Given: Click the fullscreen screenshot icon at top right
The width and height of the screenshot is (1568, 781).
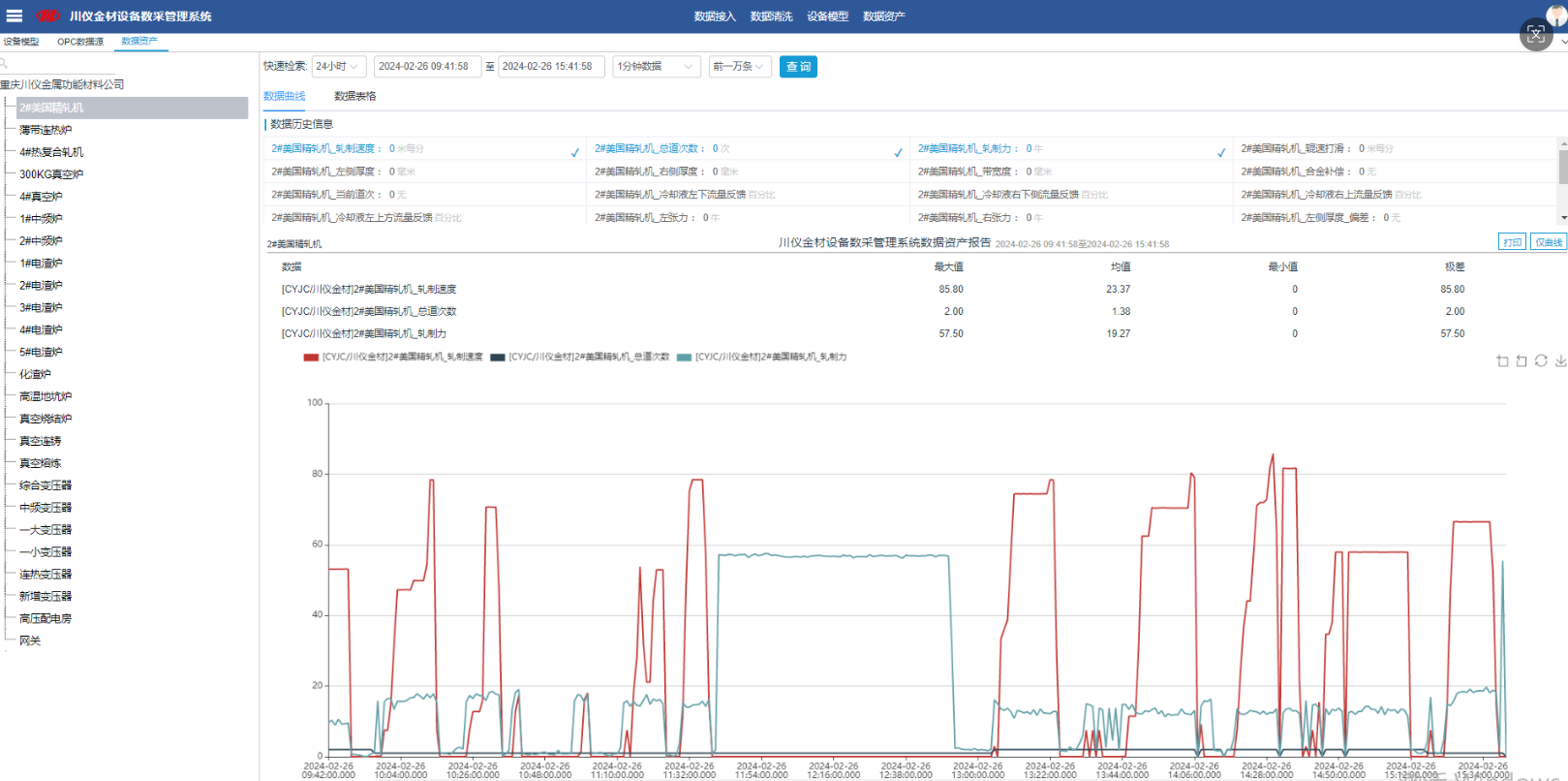Looking at the screenshot, I should tap(1535, 35).
